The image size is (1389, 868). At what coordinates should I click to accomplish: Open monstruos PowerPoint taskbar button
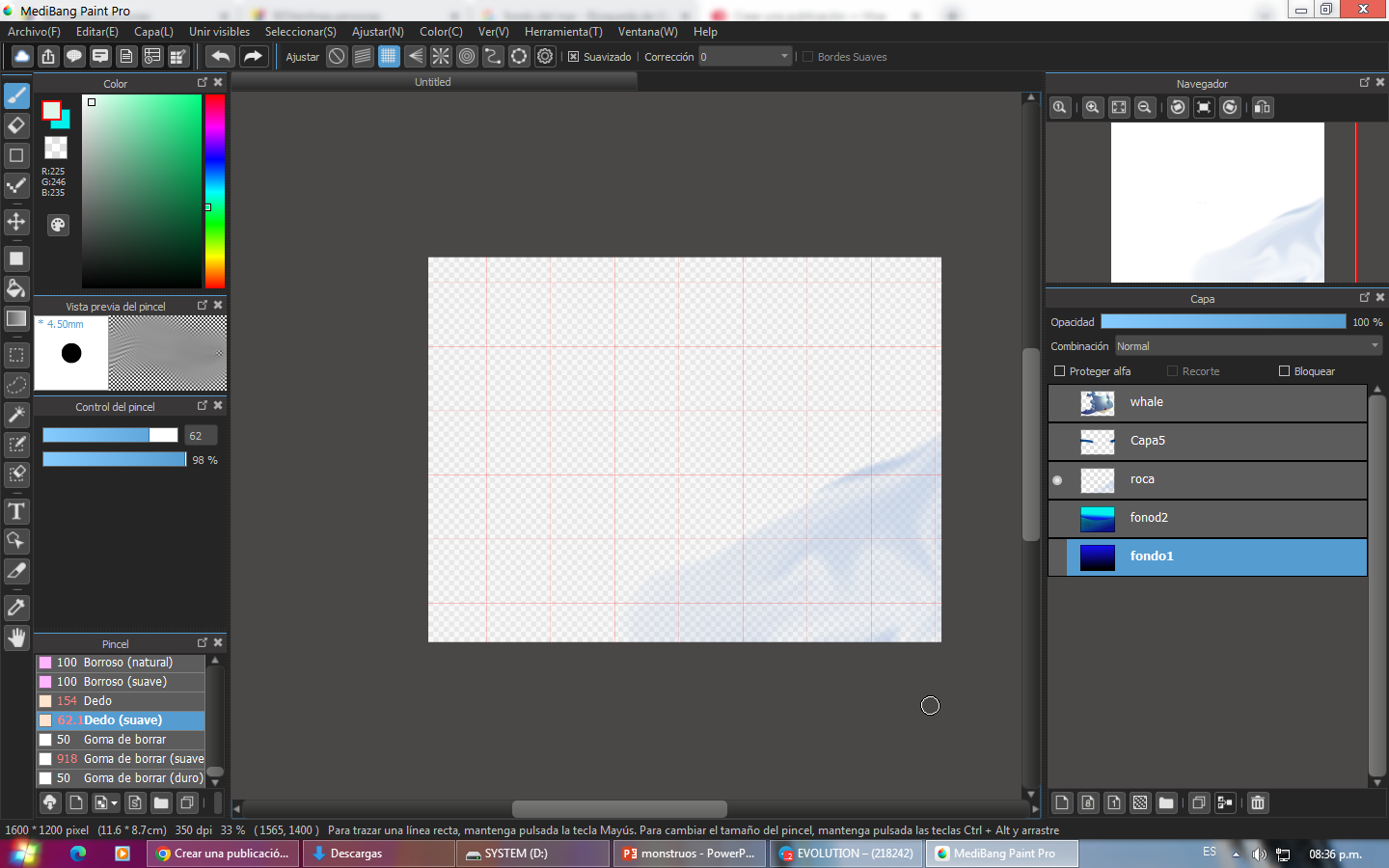click(x=690, y=854)
